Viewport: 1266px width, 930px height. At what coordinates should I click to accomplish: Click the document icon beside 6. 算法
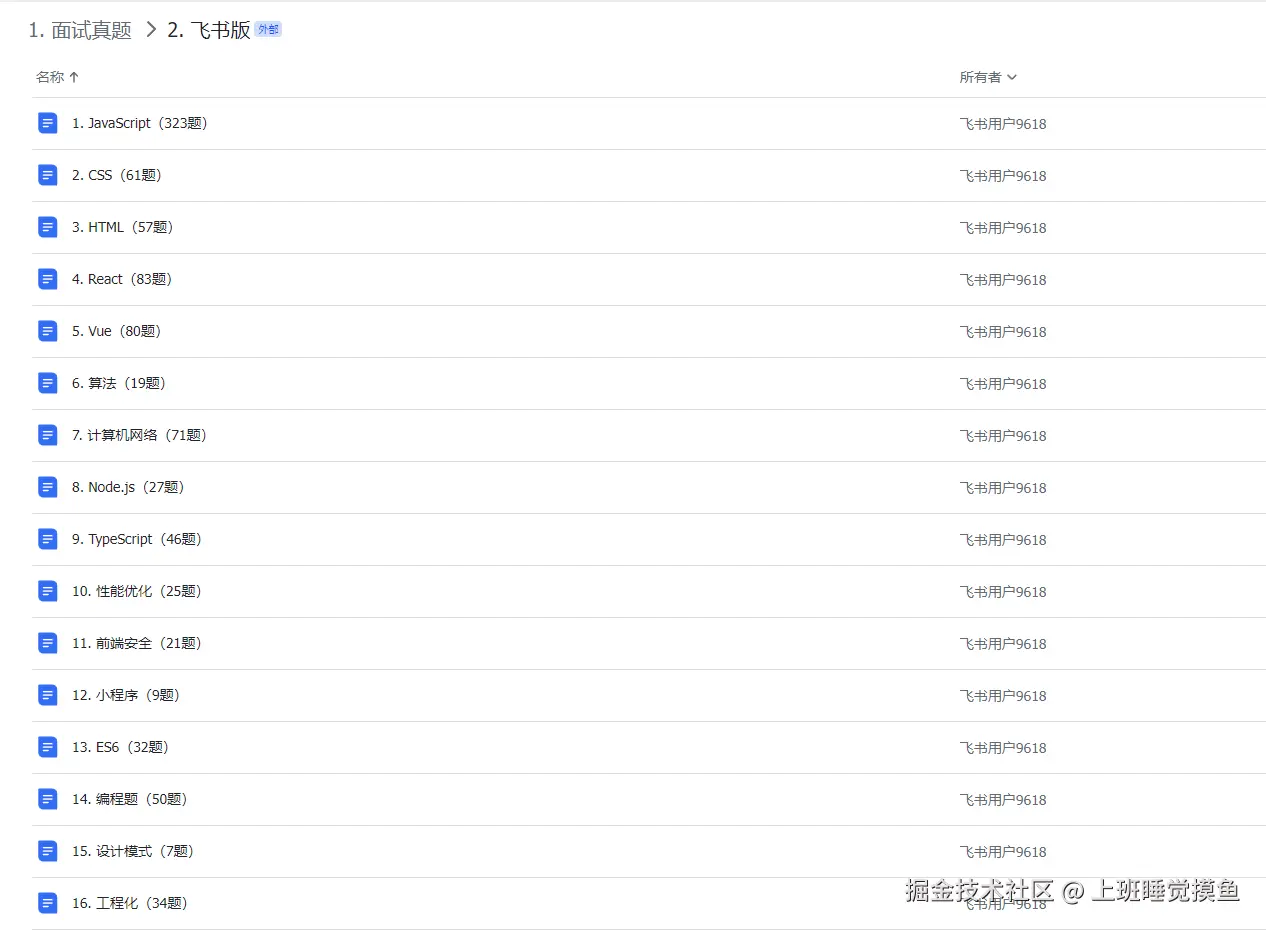[x=48, y=383]
